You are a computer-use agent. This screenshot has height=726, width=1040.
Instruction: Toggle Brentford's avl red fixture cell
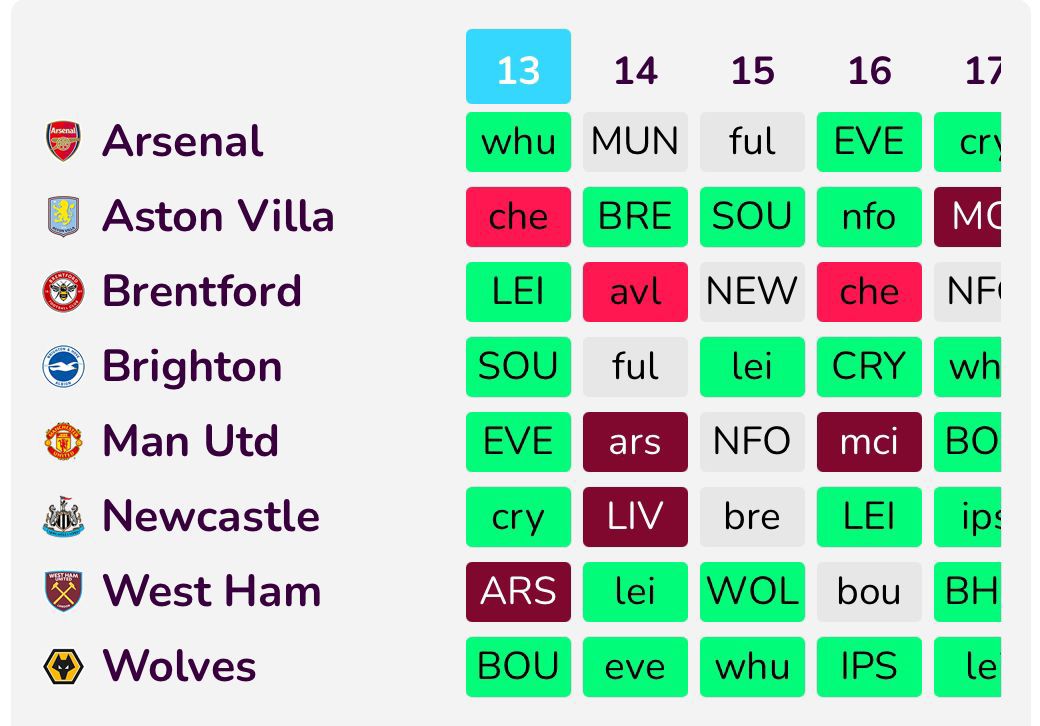[x=636, y=291]
